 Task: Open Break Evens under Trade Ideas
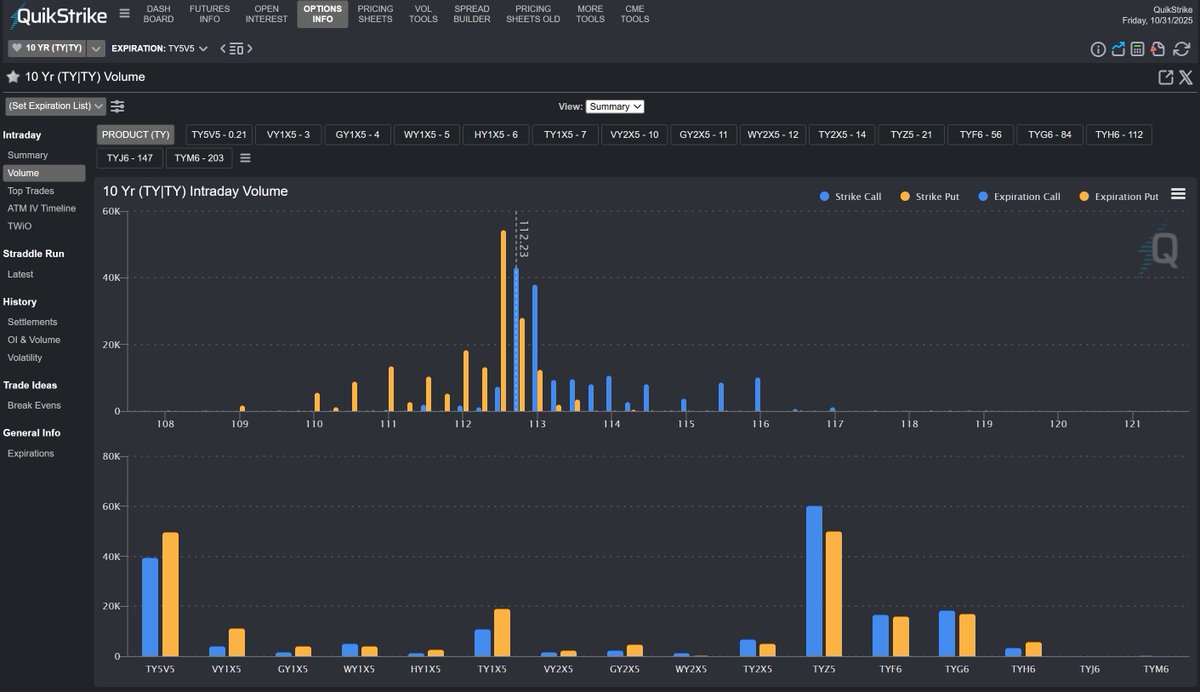point(32,405)
